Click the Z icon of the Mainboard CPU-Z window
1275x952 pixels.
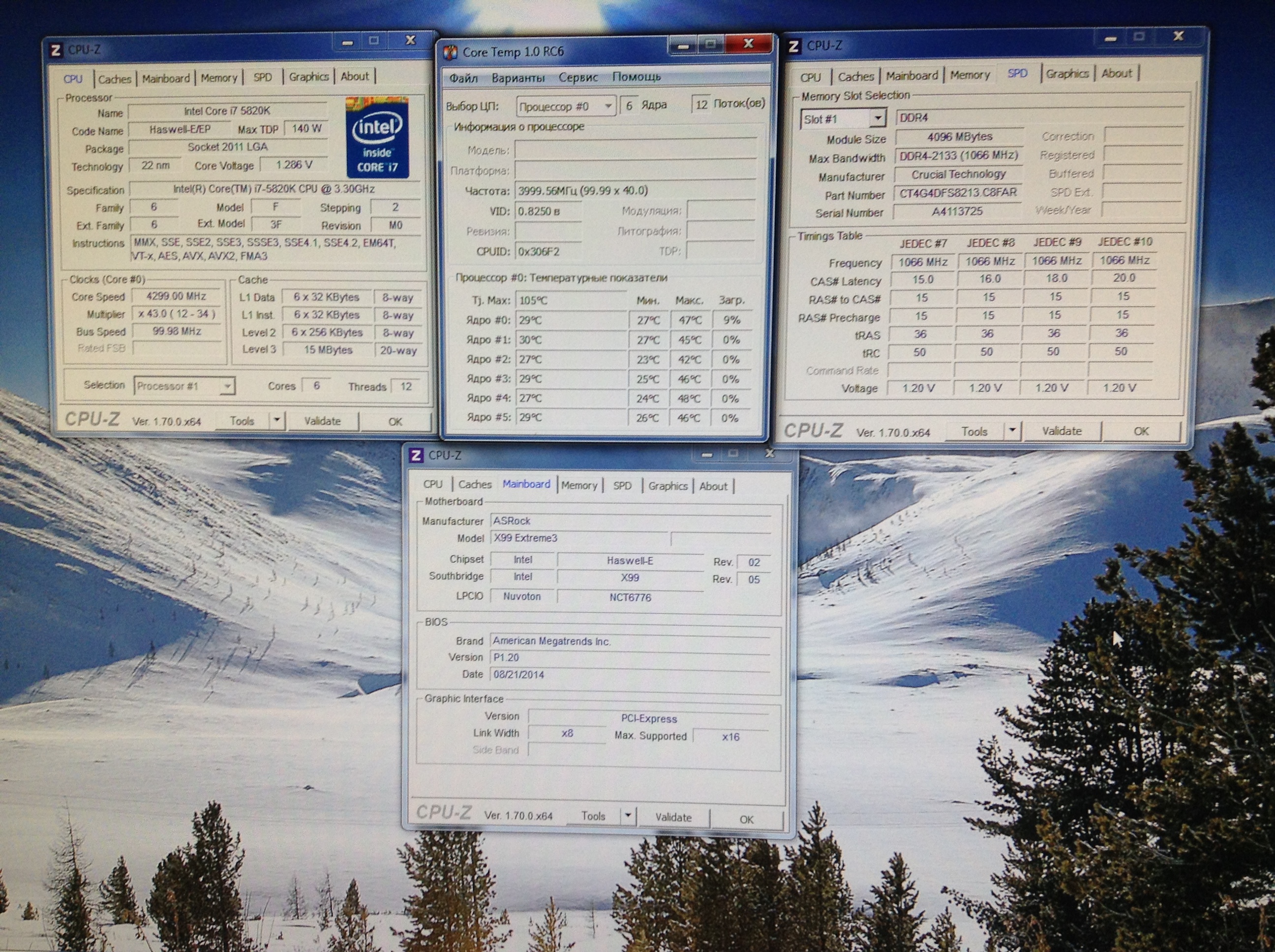point(416,455)
